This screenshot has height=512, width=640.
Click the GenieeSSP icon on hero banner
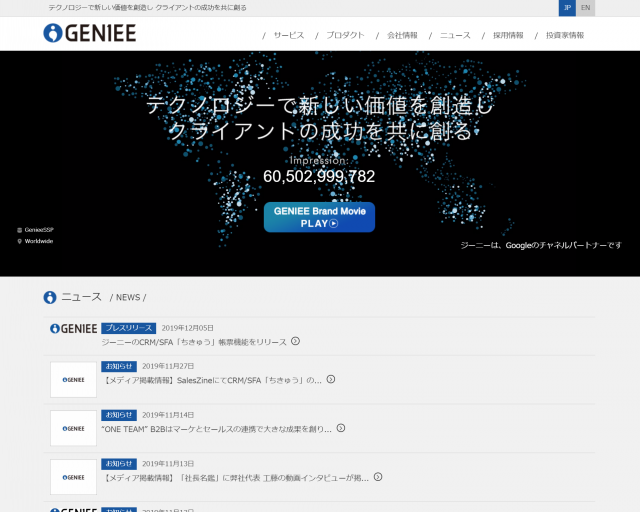click(x=19, y=230)
